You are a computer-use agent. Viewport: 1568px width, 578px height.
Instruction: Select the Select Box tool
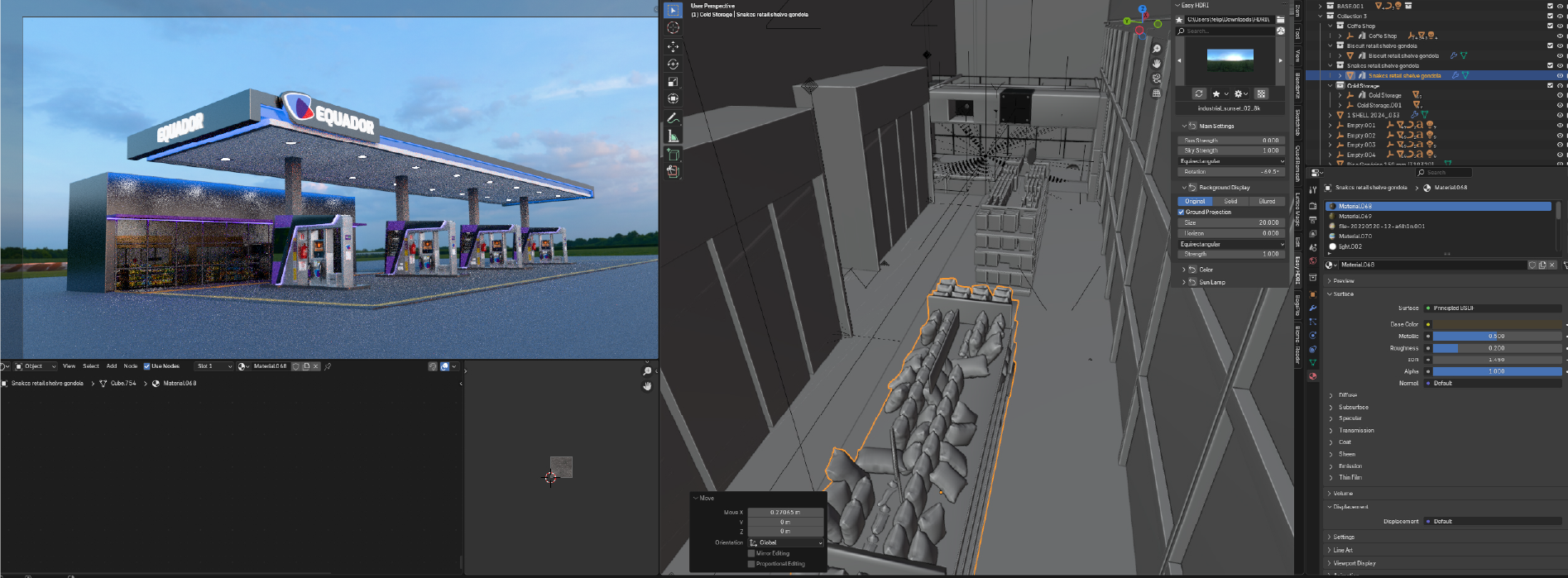click(x=673, y=10)
